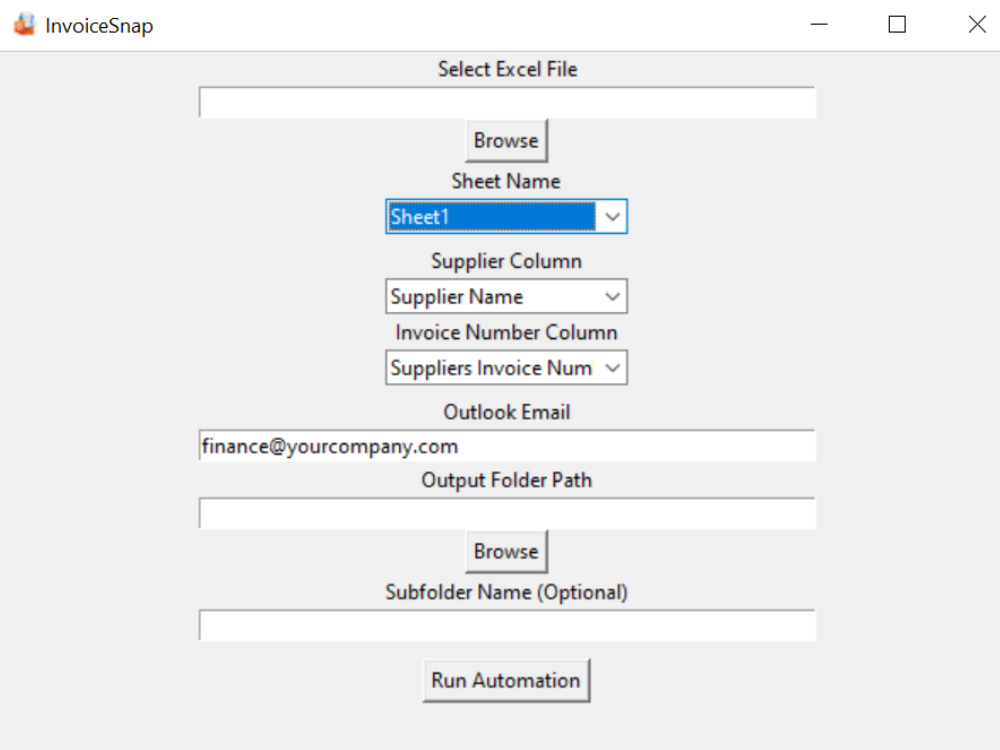
Task: Click the Supplier Name combo box value
Action: pyautogui.click(x=457, y=297)
